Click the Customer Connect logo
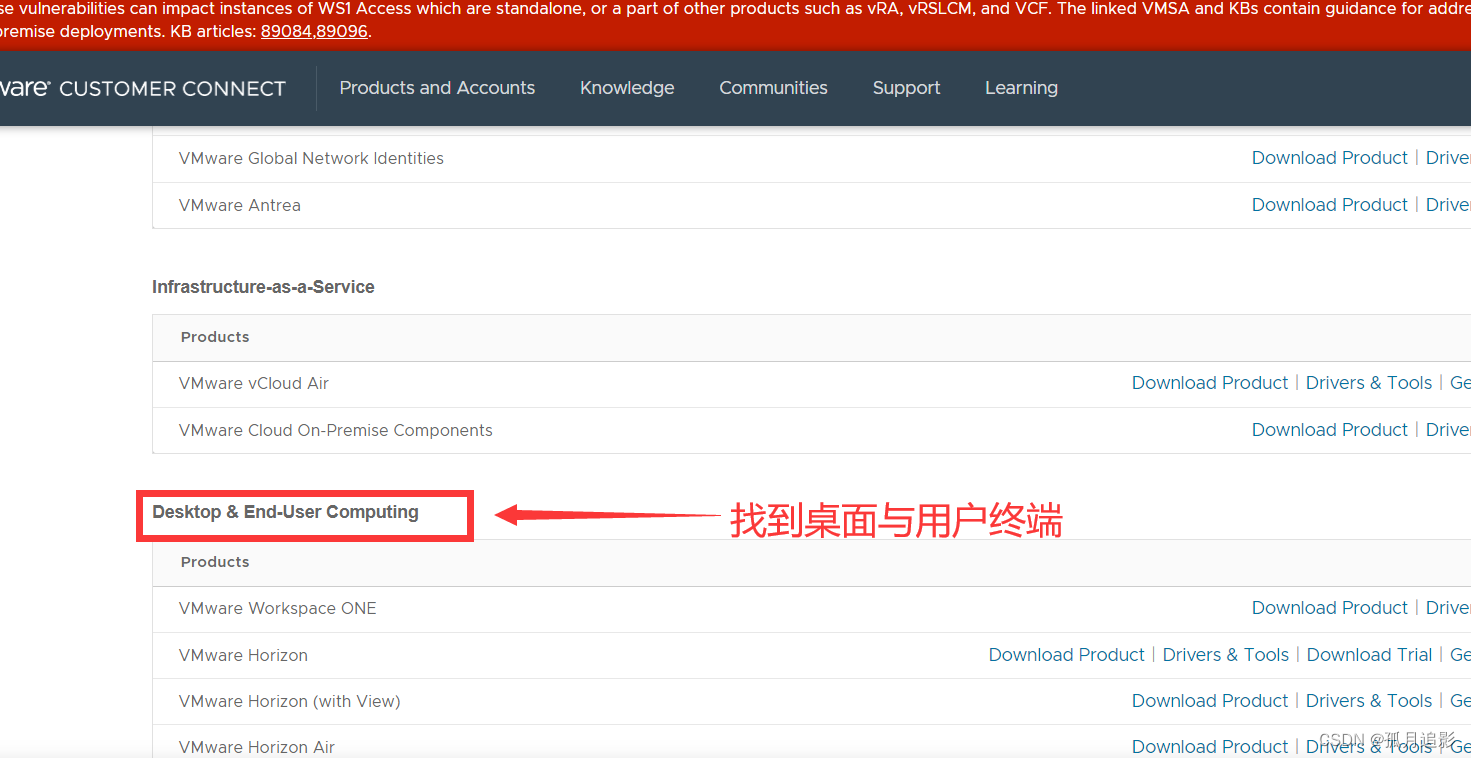Viewport: 1471px width, 758px height. (143, 88)
